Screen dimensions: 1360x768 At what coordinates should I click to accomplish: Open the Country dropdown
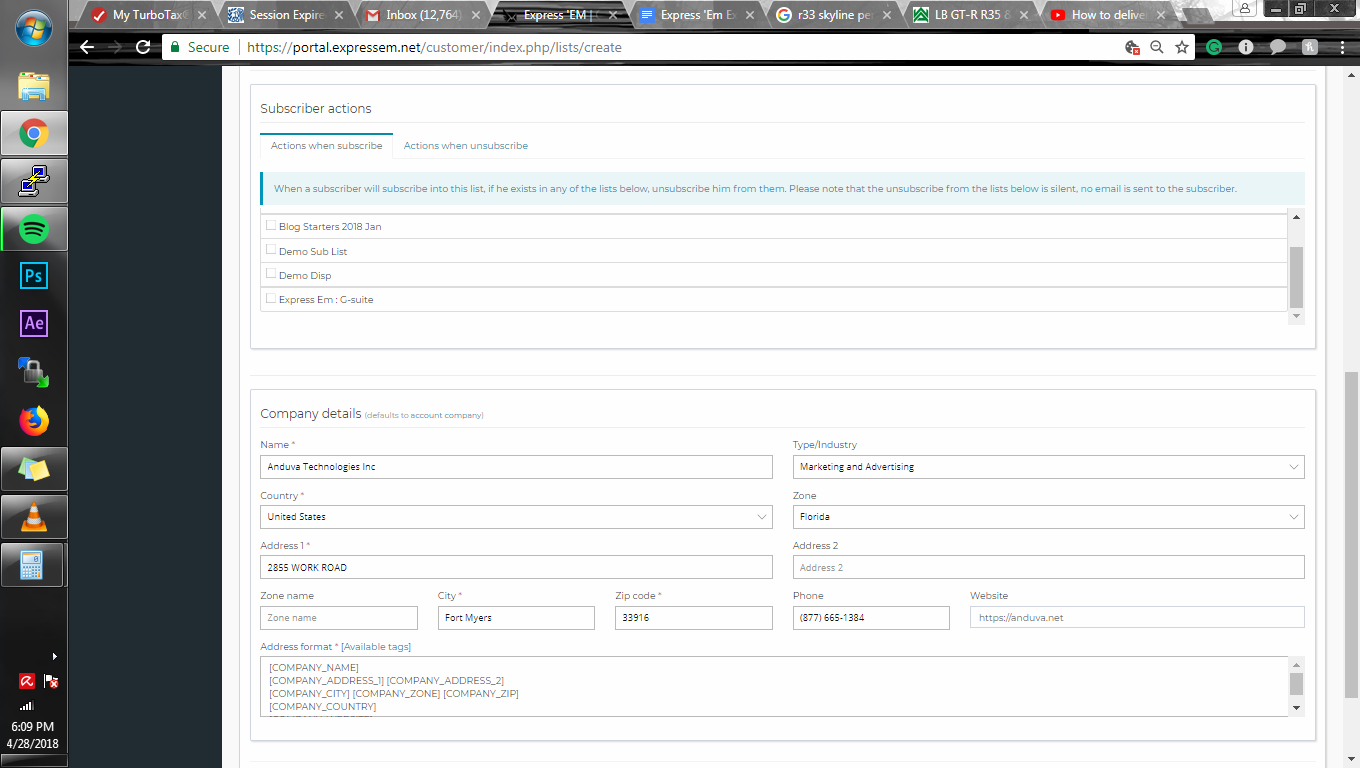tap(516, 517)
